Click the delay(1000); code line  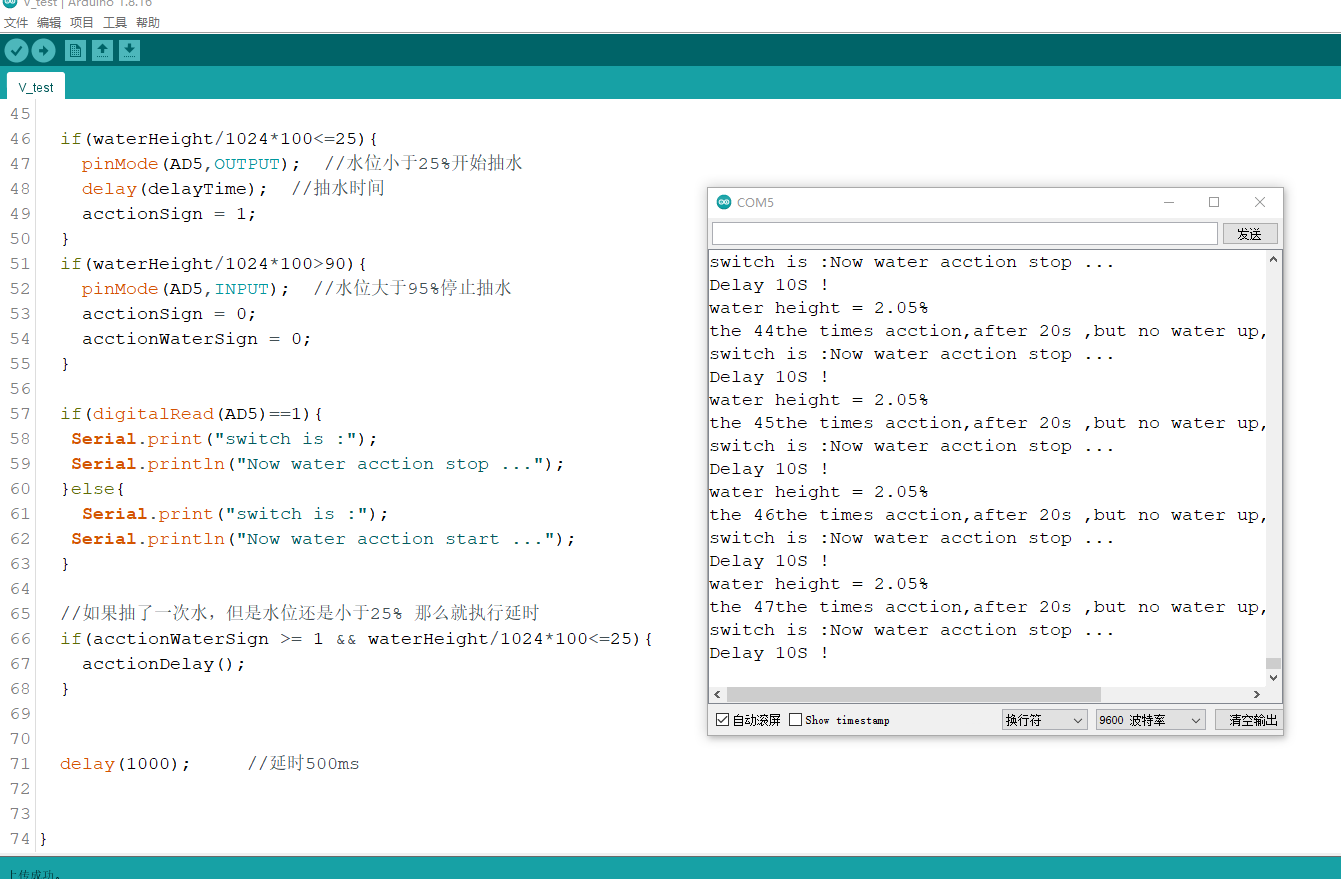point(125,764)
